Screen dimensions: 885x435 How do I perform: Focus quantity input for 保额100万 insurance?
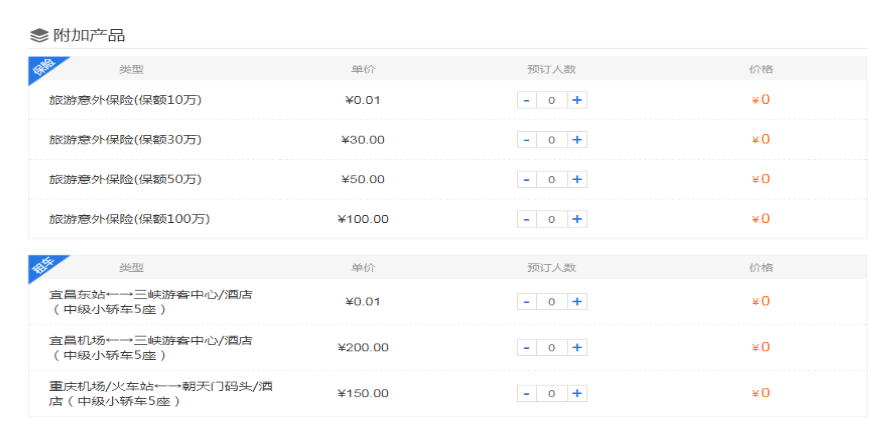551,219
